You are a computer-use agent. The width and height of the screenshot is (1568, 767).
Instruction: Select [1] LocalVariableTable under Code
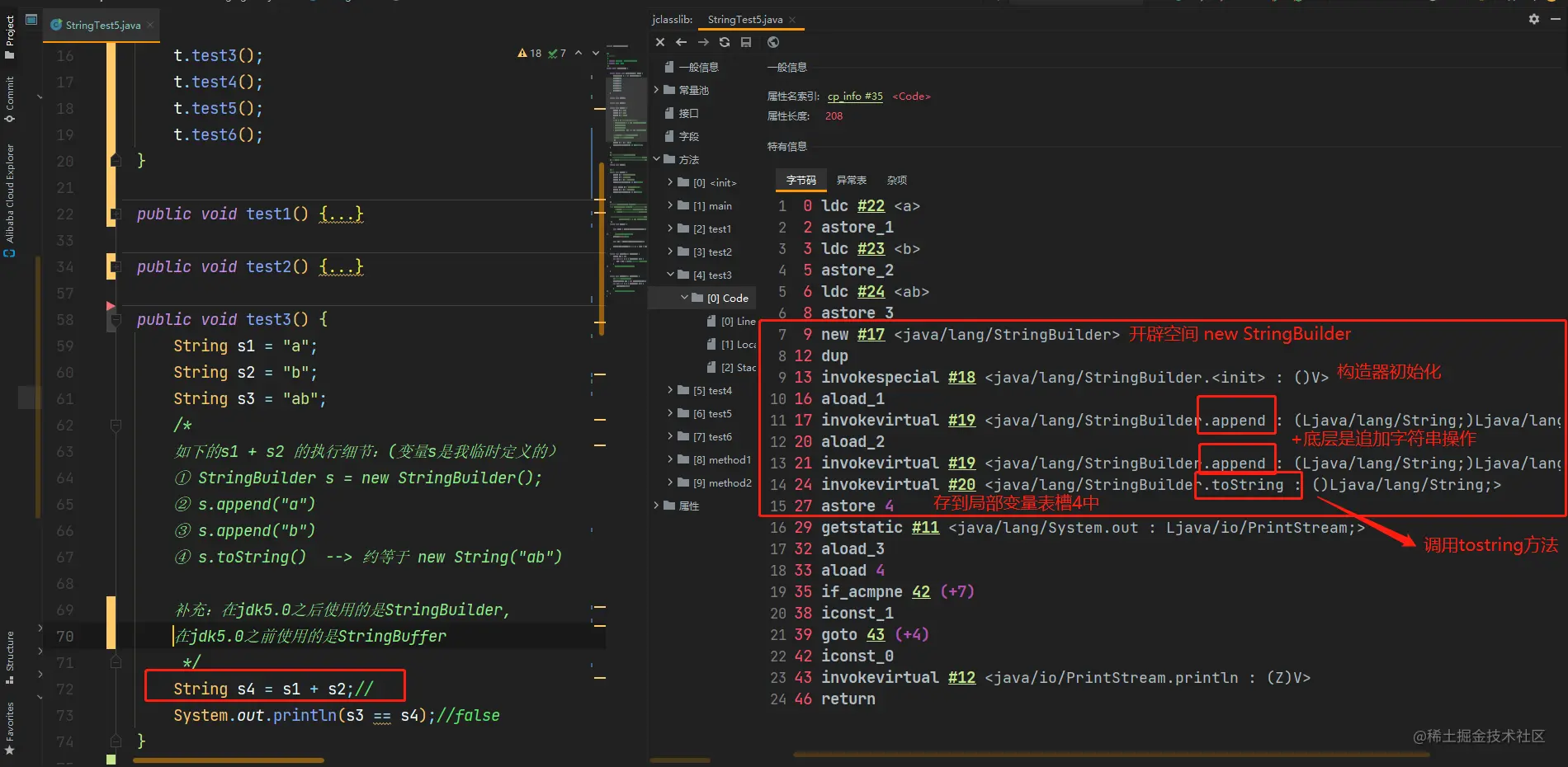(x=731, y=344)
